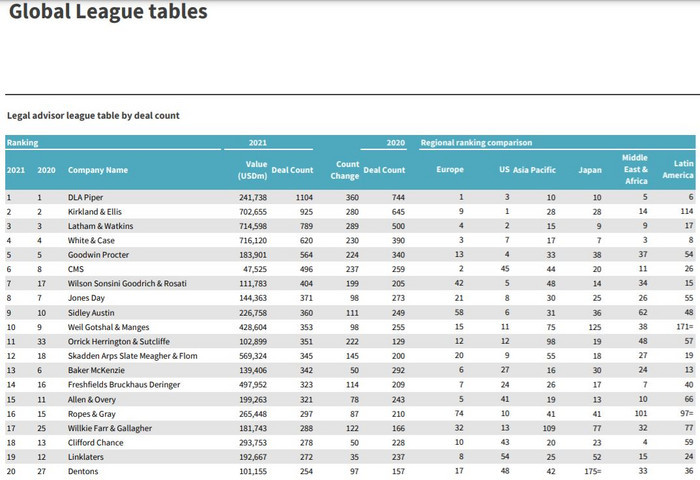Select 'Willkie Farr & Gallagher' cell
700x480 pixels.
(110, 428)
